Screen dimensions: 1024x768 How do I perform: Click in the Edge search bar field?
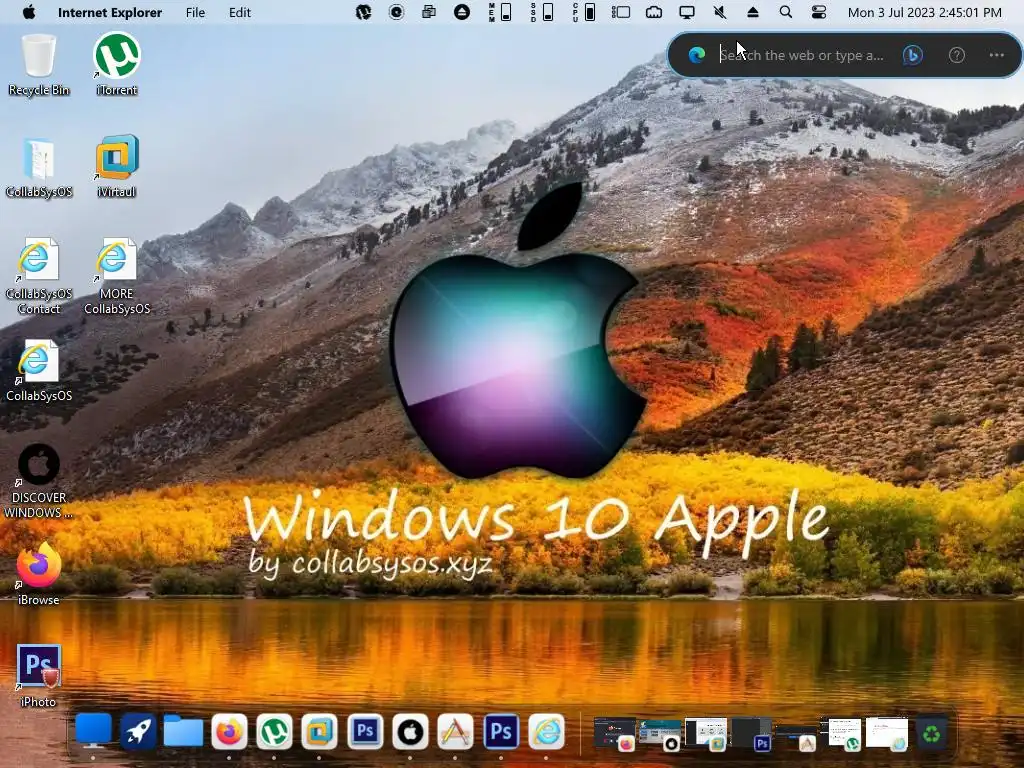(x=802, y=55)
